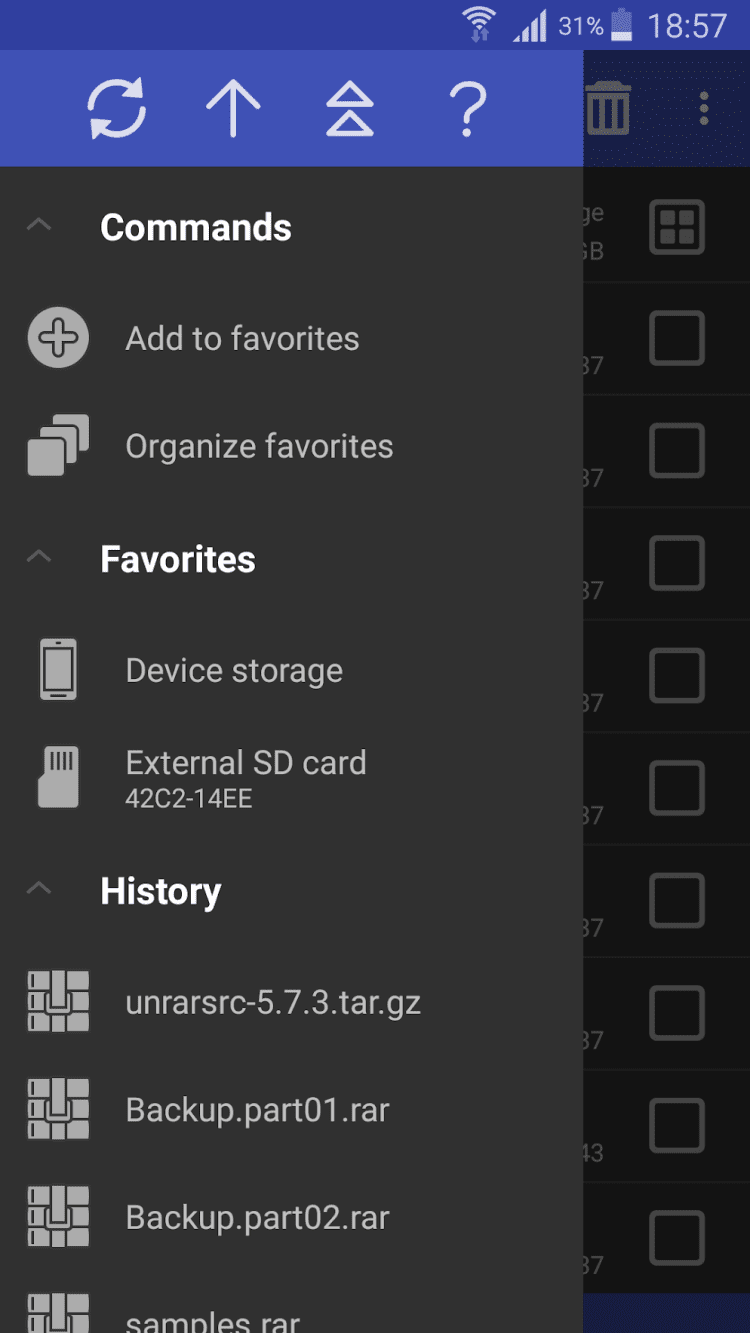Tap the select-all grid icon at top of the list
The height and width of the screenshot is (1333, 750).
(677, 227)
